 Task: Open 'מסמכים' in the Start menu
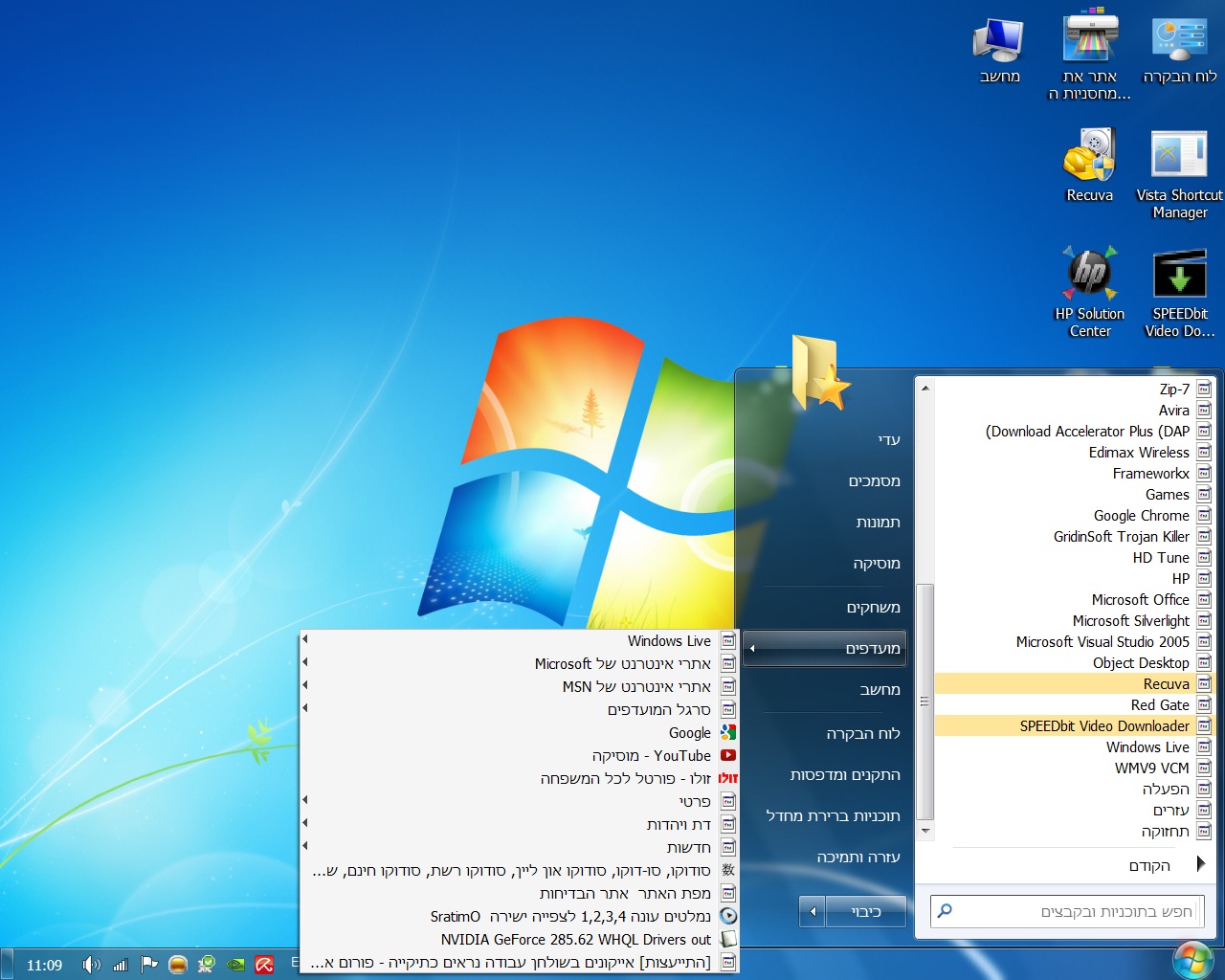pos(825,481)
